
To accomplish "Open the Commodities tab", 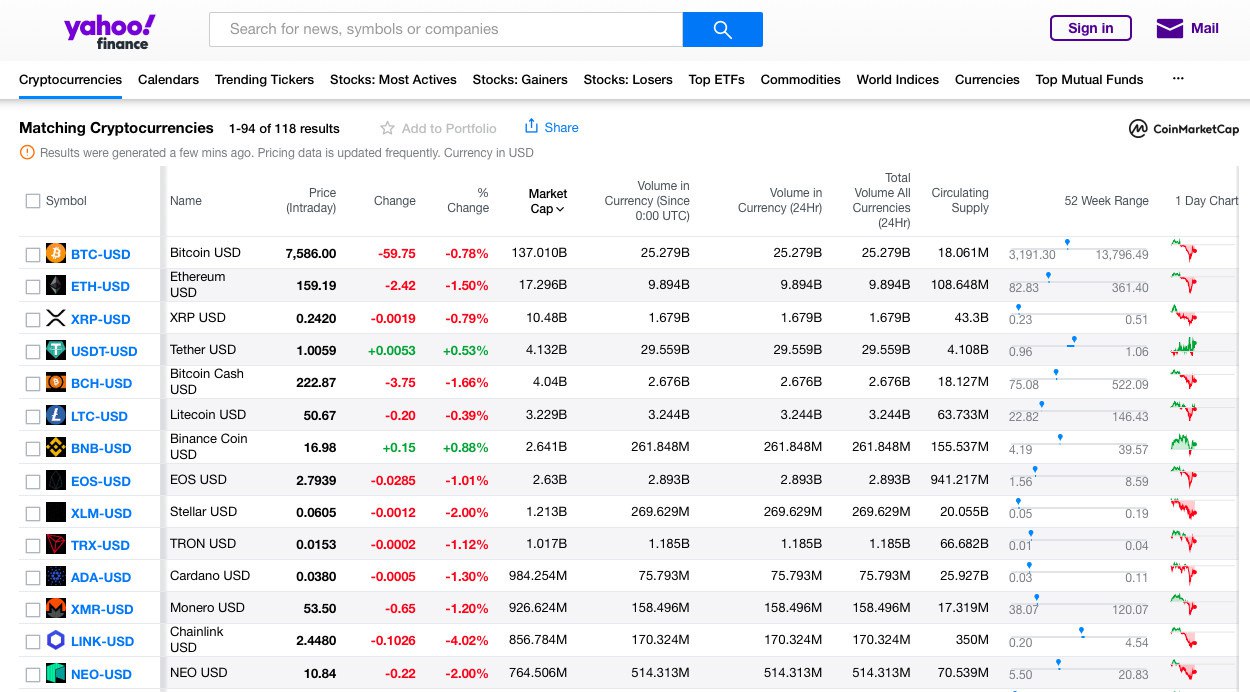I will tap(800, 79).
